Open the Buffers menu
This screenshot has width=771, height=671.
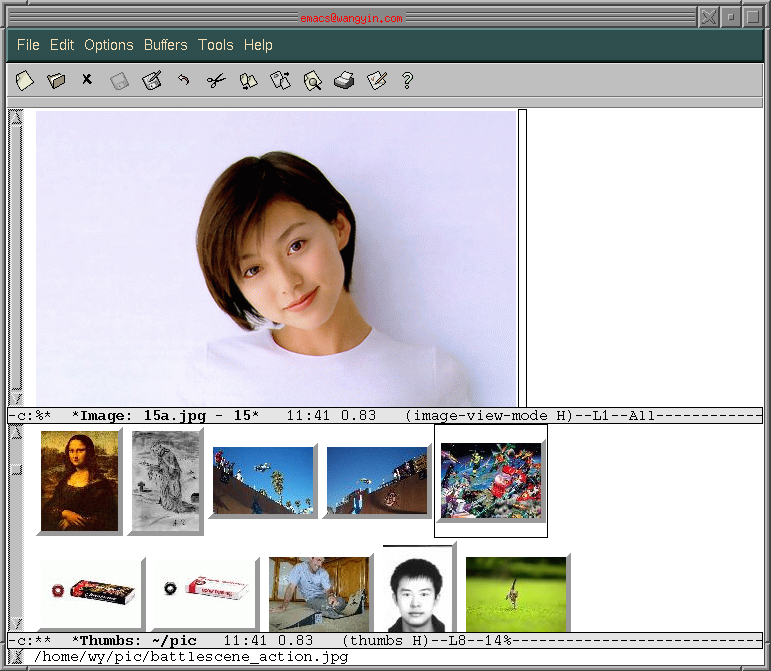click(x=165, y=45)
